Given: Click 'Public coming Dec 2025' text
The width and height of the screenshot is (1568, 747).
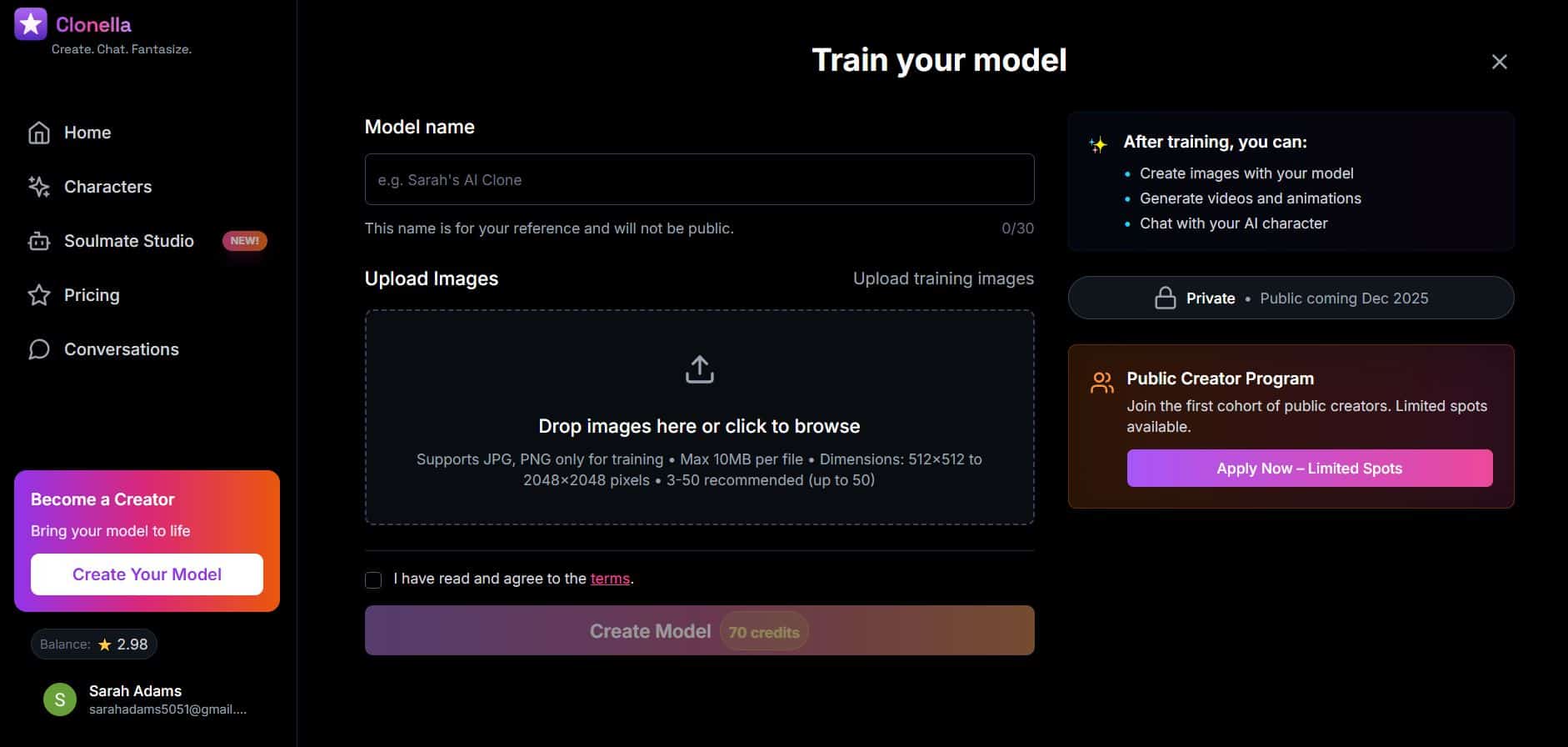Looking at the screenshot, I should 1344,298.
